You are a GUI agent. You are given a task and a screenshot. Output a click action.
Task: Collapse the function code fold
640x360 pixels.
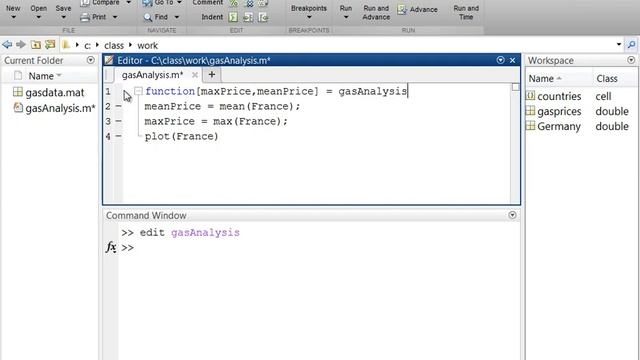tap(138, 91)
